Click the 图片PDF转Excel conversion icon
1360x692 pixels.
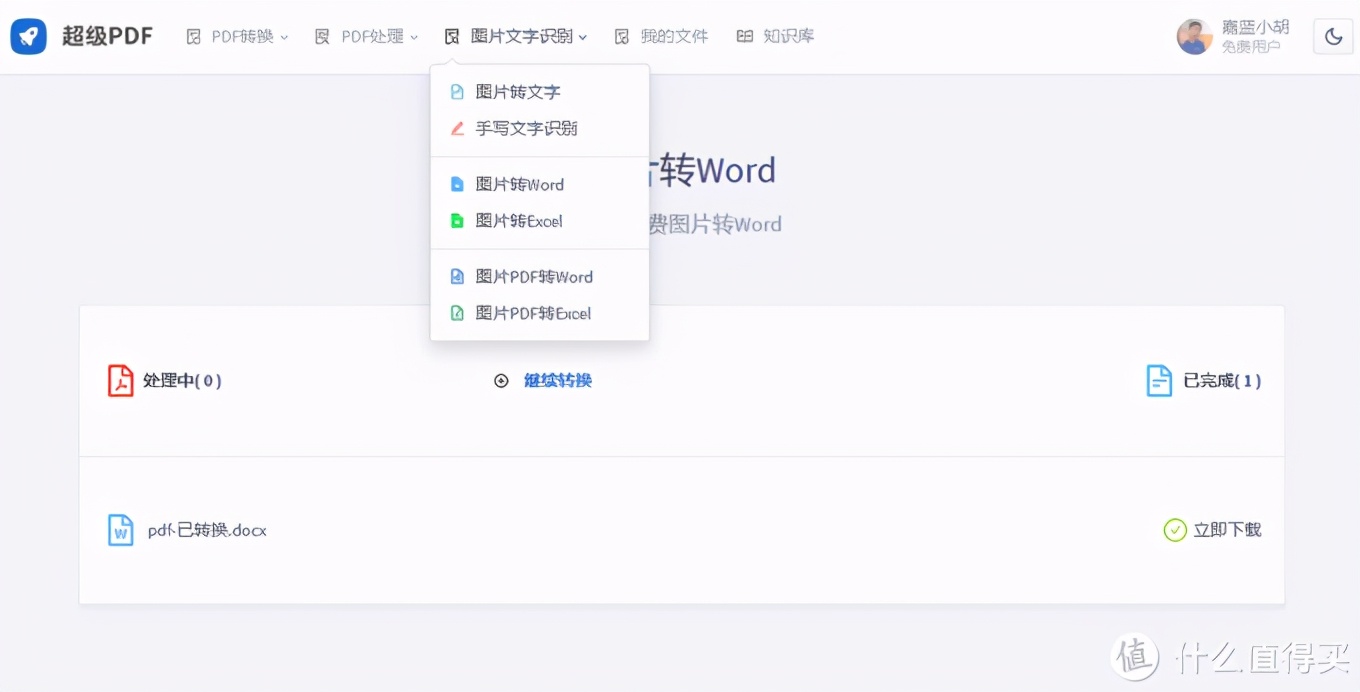point(458,313)
